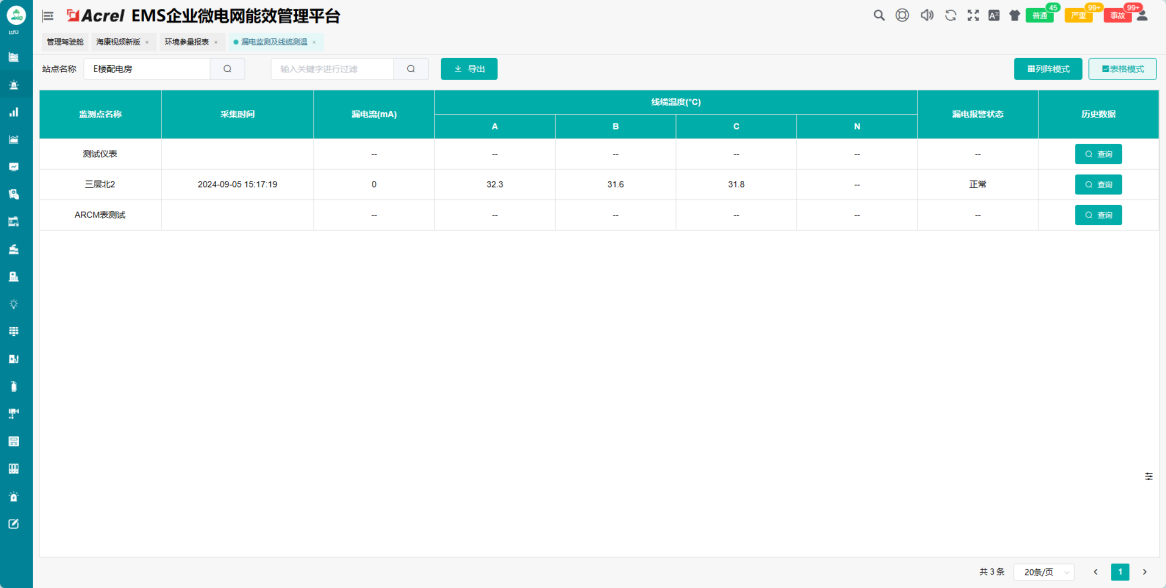Select phase A temperature 32.3
The image size is (1166, 588).
click(495, 184)
